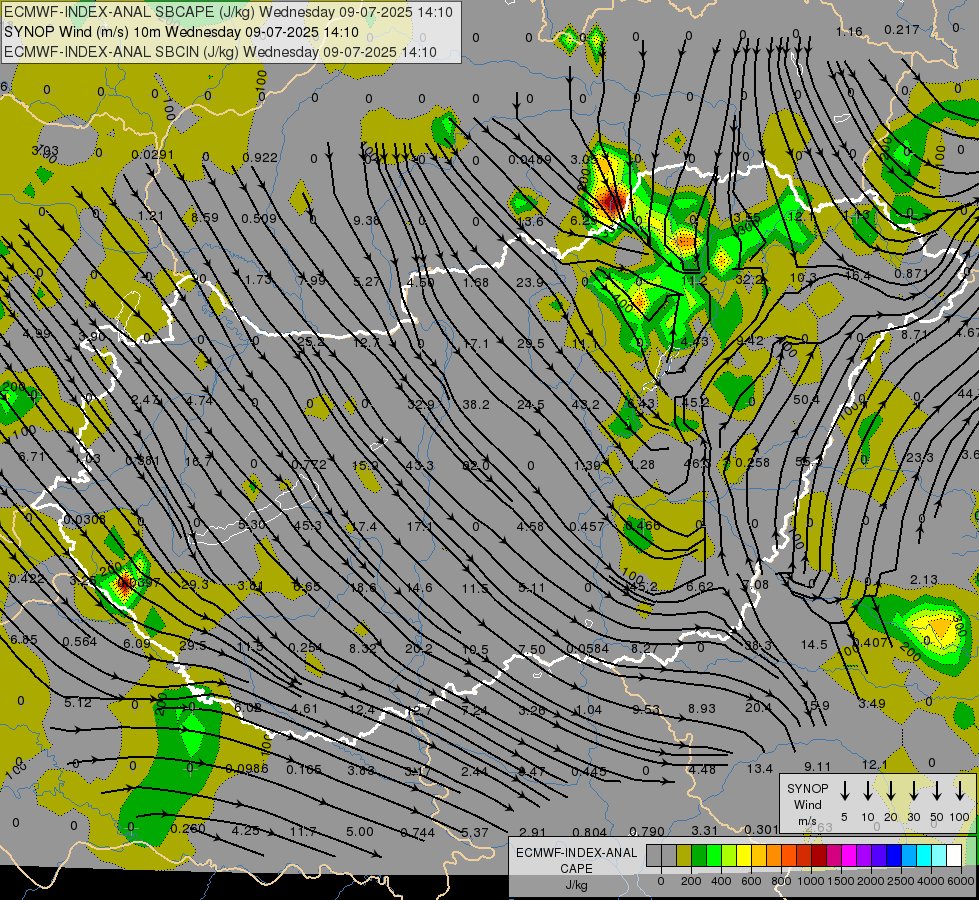This screenshot has height=900, width=979.
Task: Click the 4.25 value on the map
Action: click(x=245, y=831)
